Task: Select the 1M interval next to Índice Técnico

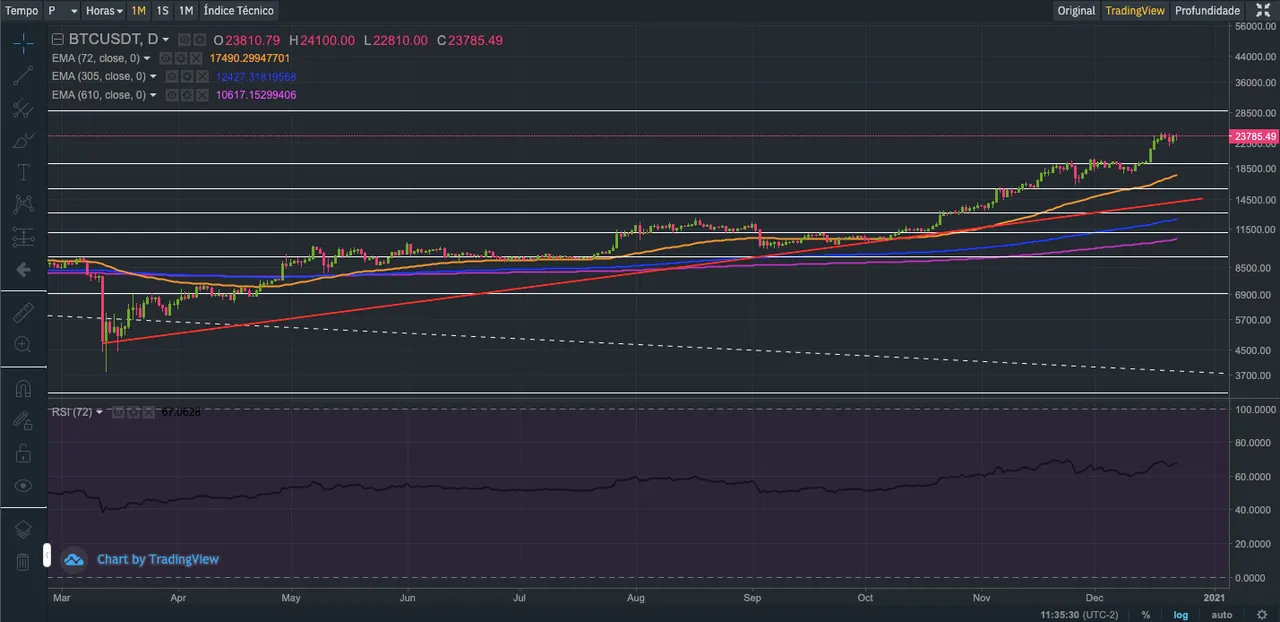Action: [x=186, y=10]
